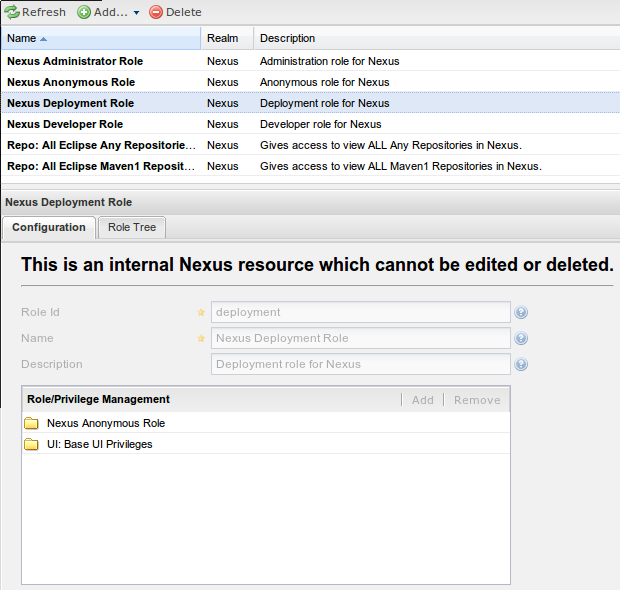Sort by the Description column header
Image resolution: width=620 pixels, height=590 pixels.
437,38
